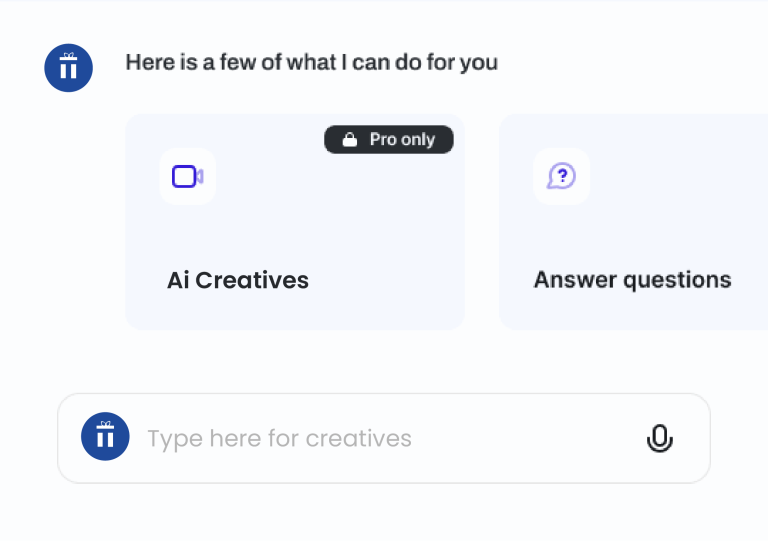768x541 pixels.
Task: Click the video camera icon on Ai Creatives
Action: click(x=187, y=177)
